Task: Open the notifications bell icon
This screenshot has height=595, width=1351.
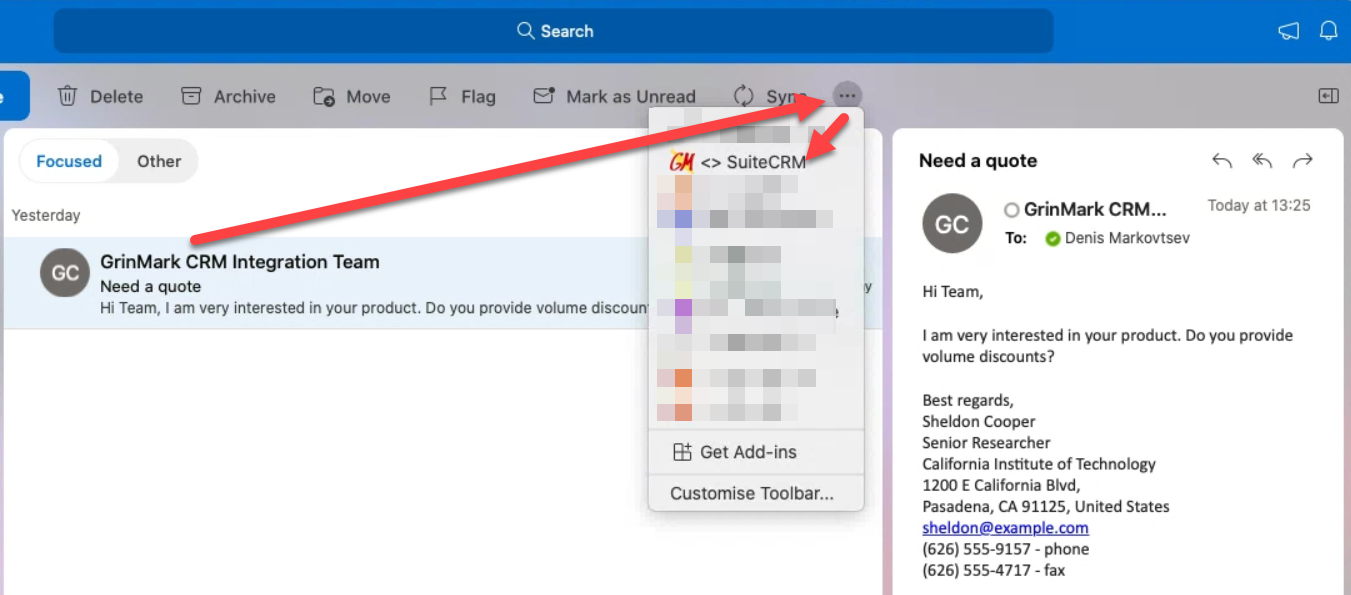Action: [1328, 31]
